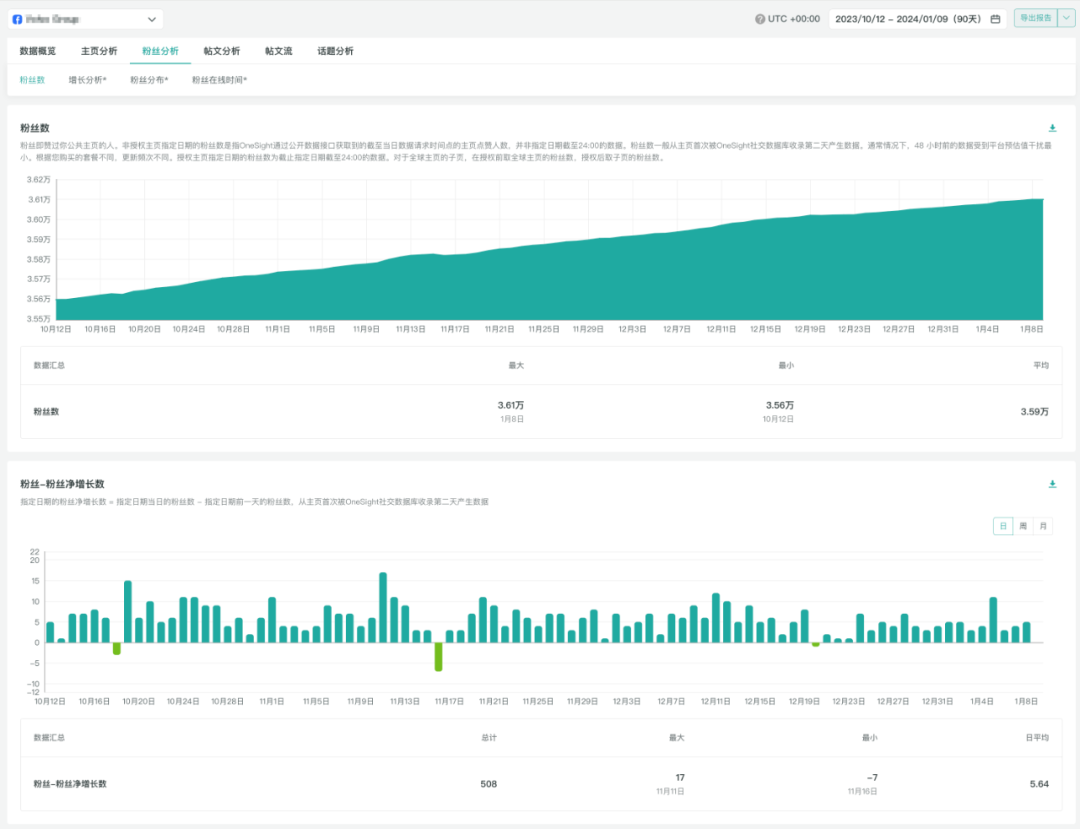Click the 日平均 column header
The width and height of the screenshot is (1080, 829).
tap(1037, 737)
